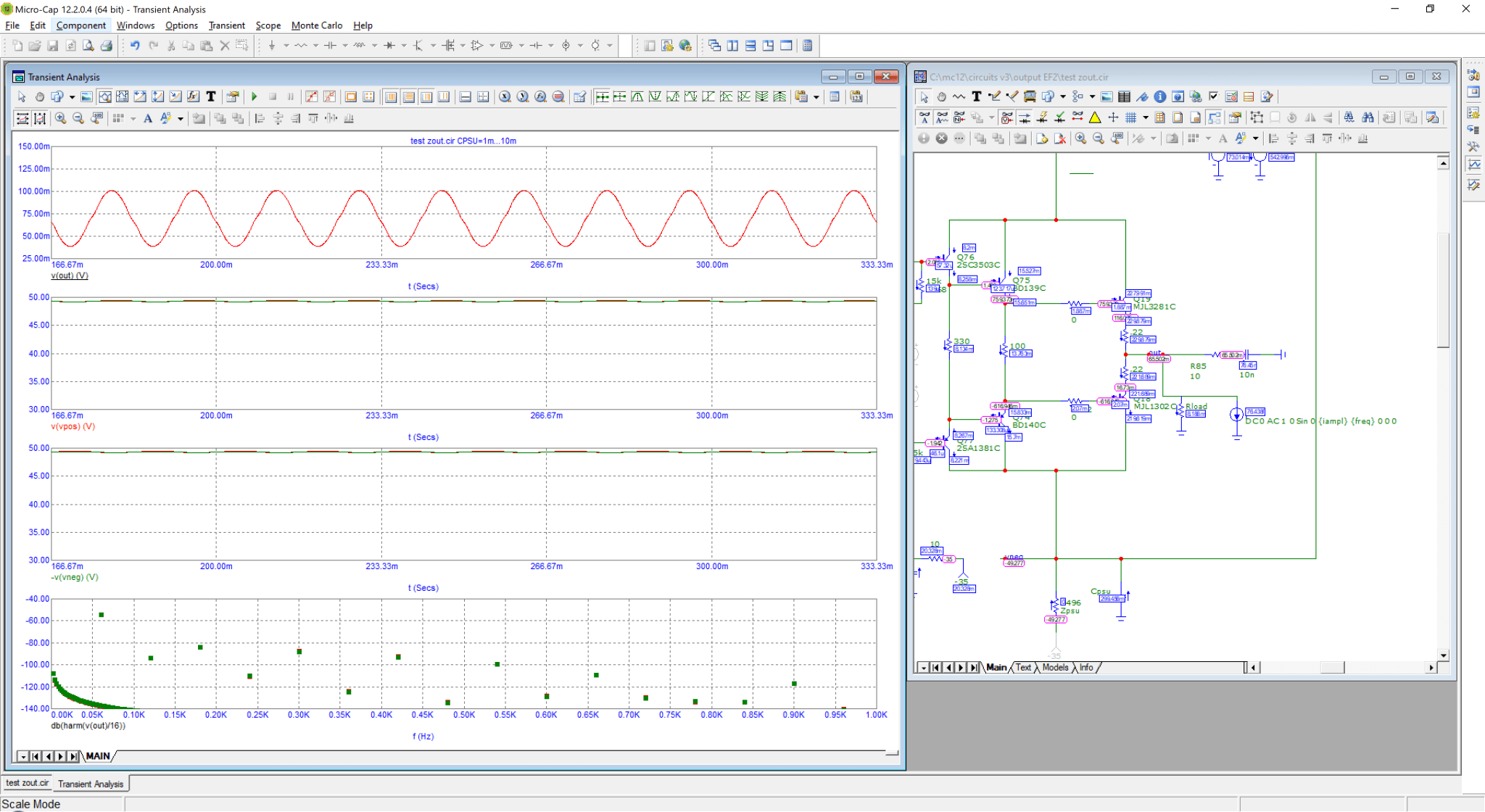Open the Transient menu

click(x=227, y=25)
